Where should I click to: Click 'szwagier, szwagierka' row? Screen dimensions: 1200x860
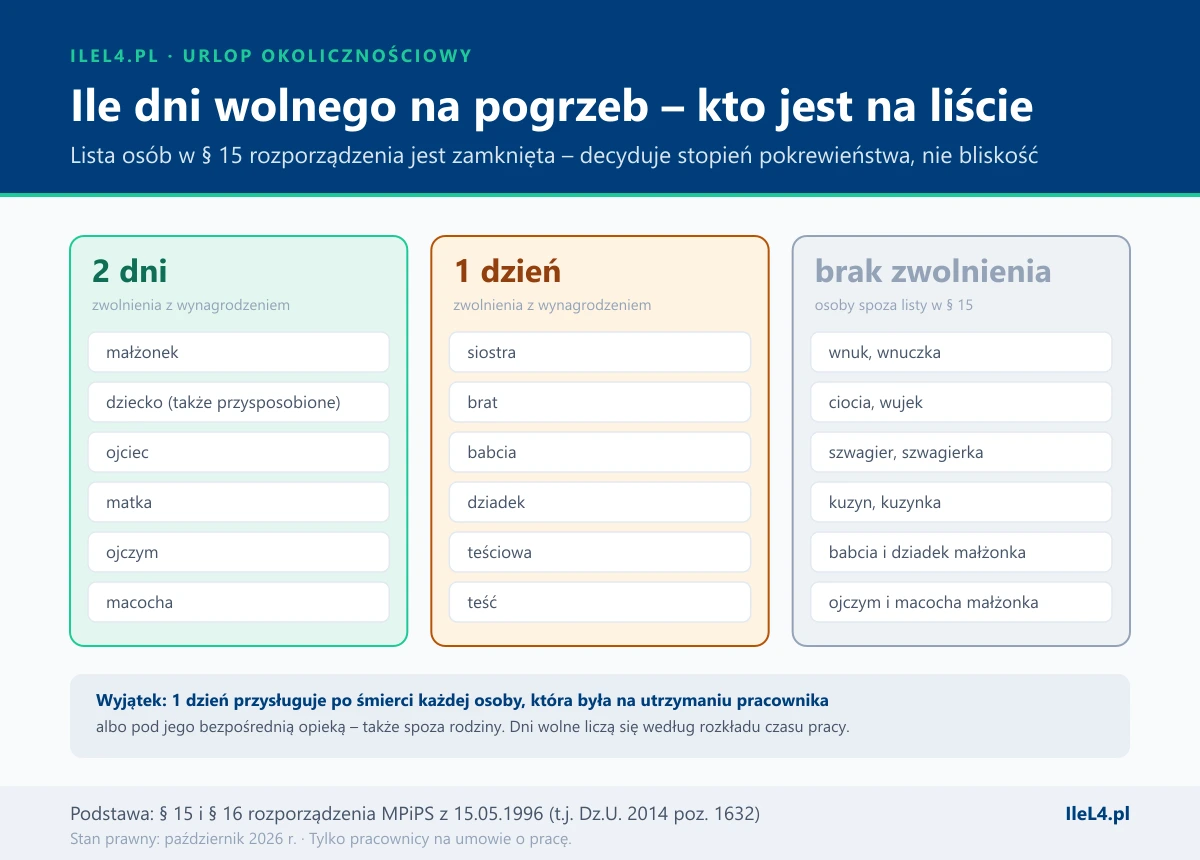click(961, 452)
